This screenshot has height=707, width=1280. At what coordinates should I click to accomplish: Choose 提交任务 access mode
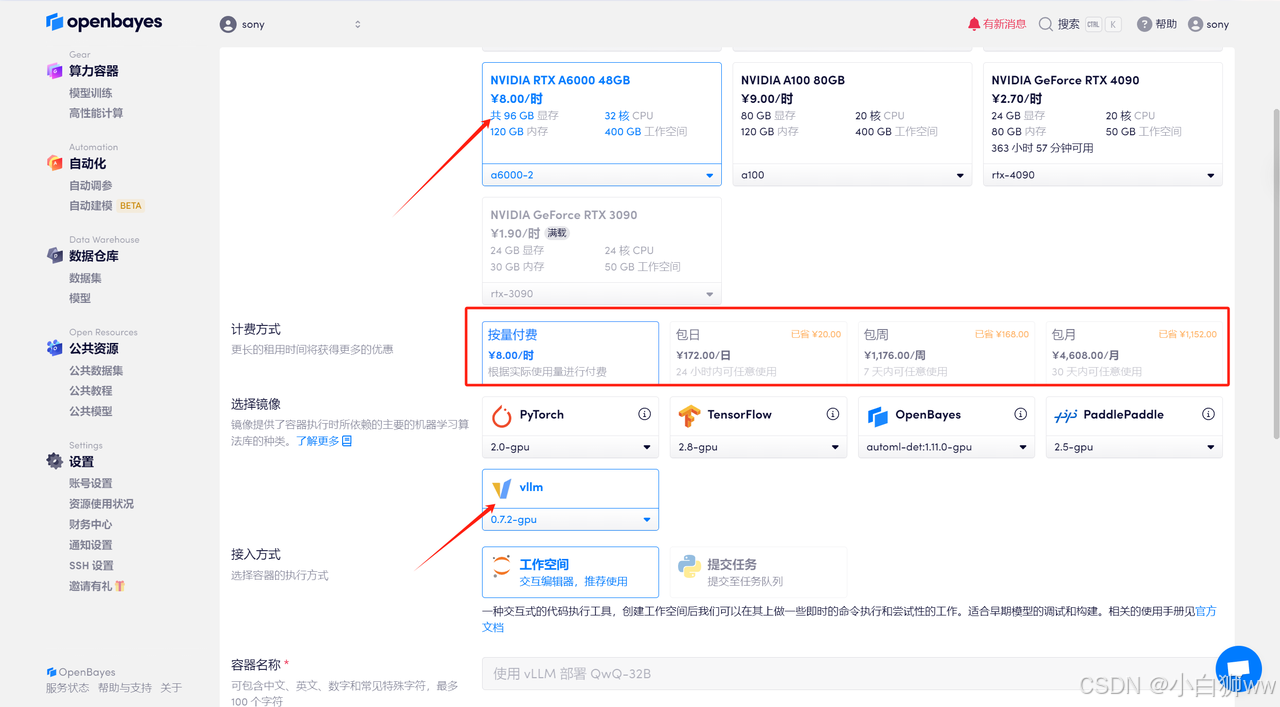pyautogui.click(x=758, y=572)
